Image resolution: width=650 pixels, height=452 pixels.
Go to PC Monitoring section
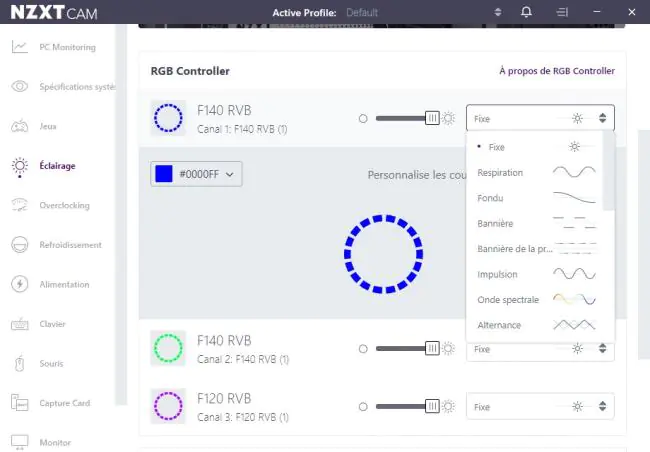tap(67, 47)
